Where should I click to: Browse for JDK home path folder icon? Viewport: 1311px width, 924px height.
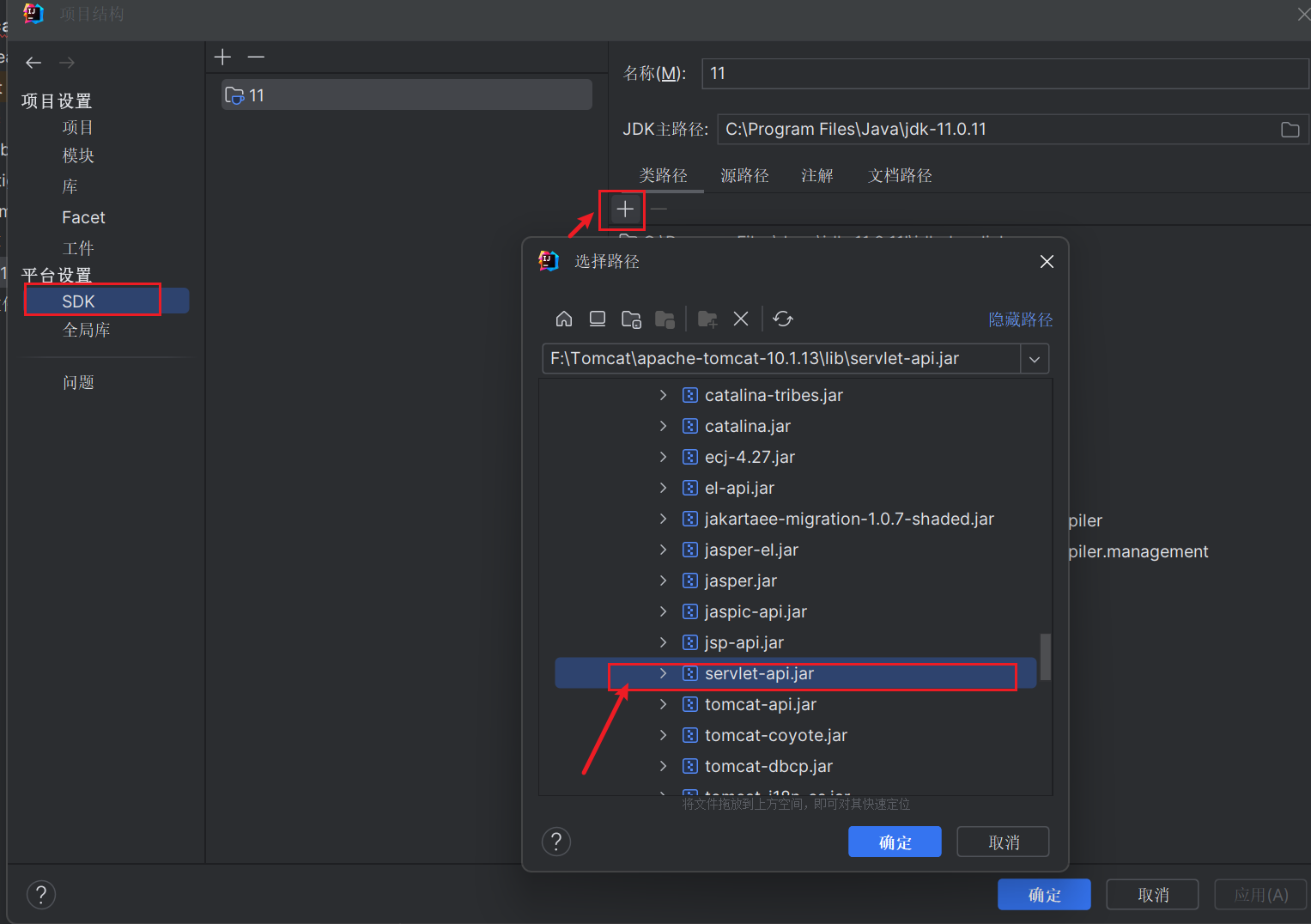click(1290, 130)
